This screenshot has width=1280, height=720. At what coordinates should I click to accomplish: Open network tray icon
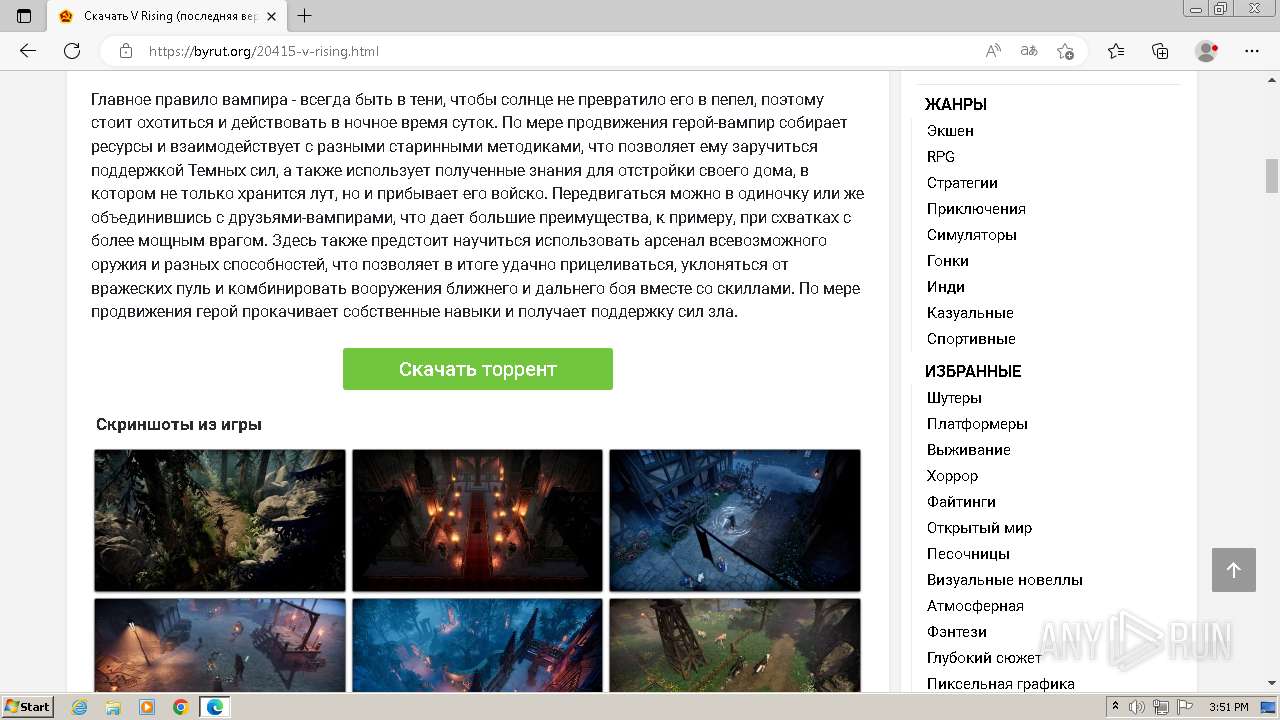tap(1160, 707)
